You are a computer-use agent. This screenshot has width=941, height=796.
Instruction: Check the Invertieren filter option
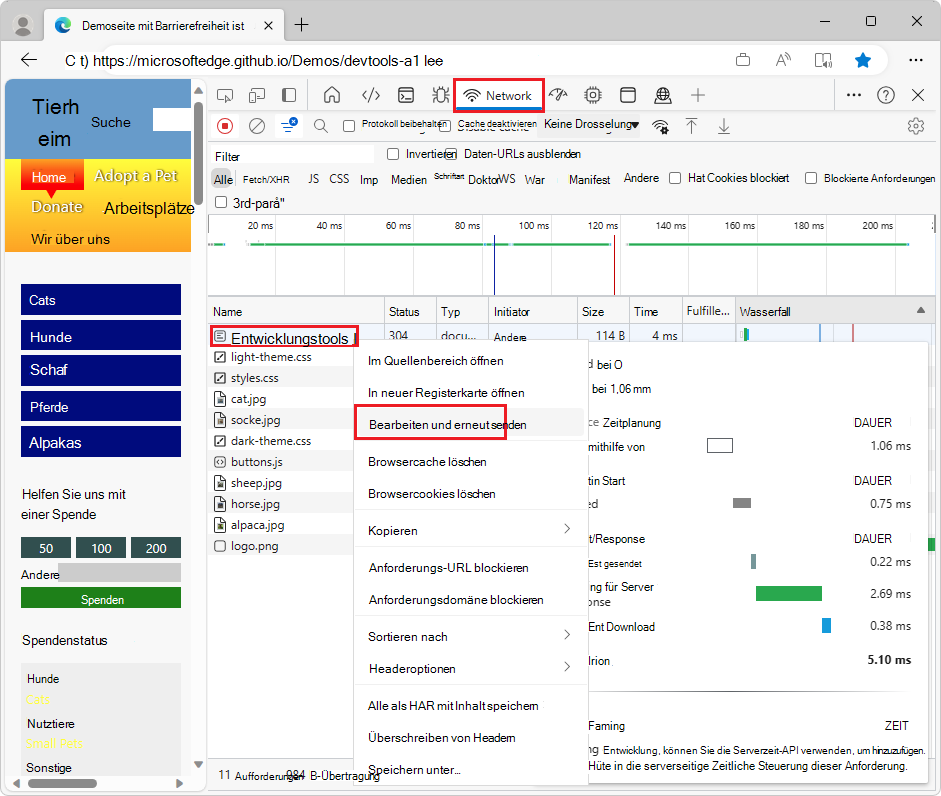pyautogui.click(x=392, y=154)
